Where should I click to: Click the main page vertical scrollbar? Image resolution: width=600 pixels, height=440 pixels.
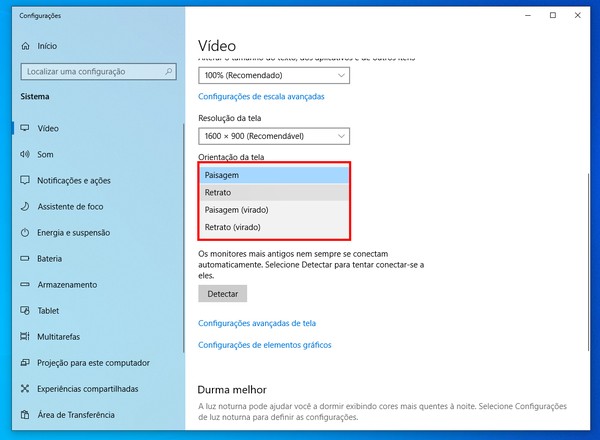pos(589,262)
